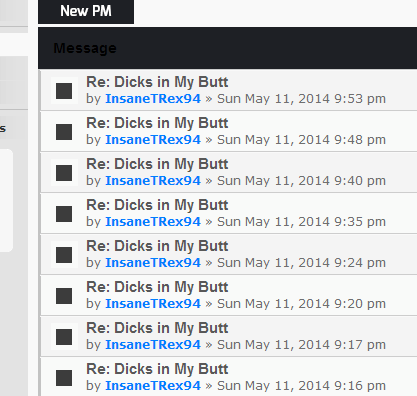Image resolution: width=417 pixels, height=396 pixels.
Task: Click the New PM button
Action: 86,11
